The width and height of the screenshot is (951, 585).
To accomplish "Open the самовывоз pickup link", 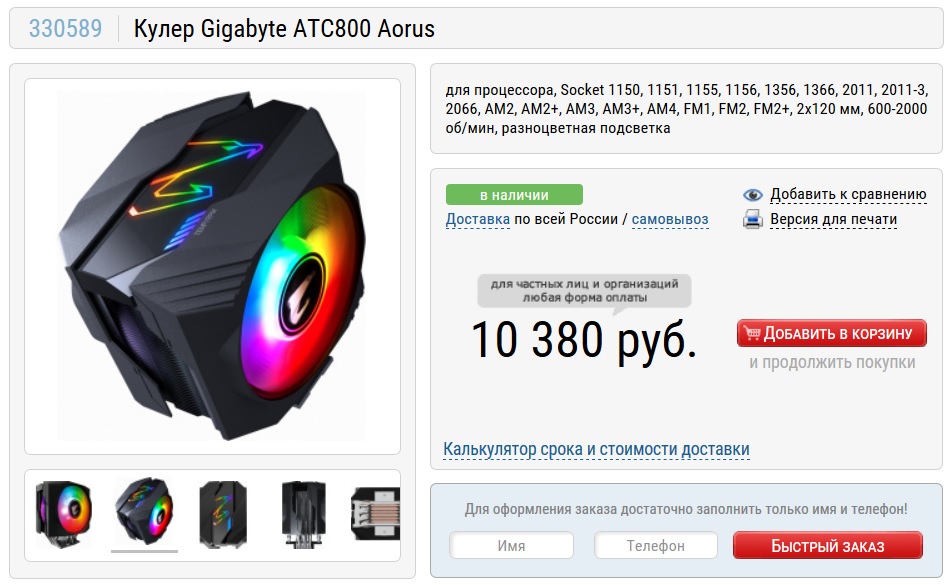I will (670, 219).
